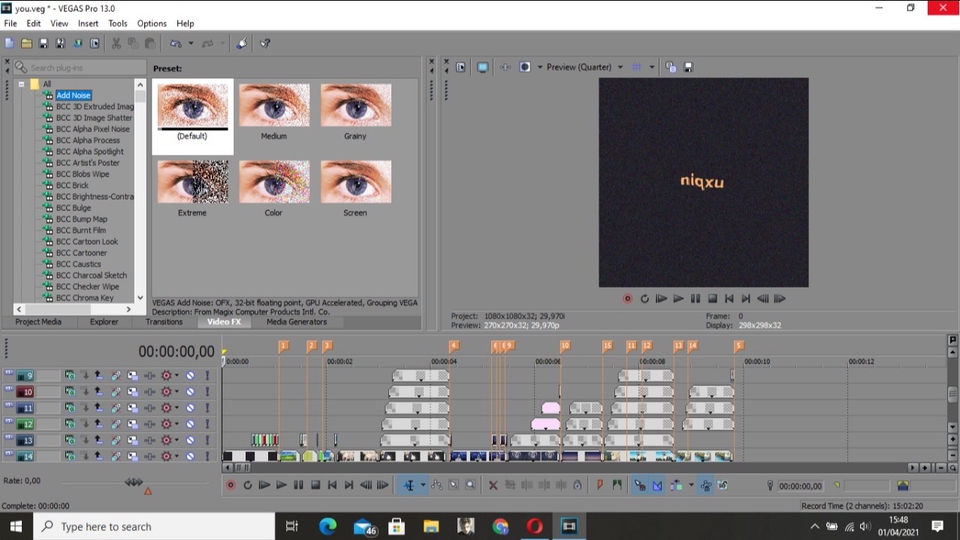Click the preview Loop Playback icon
This screenshot has height=540, width=960.
click(645, 299)
